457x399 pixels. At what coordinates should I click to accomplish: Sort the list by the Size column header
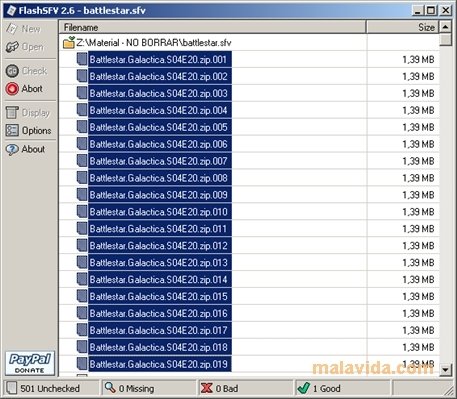point(403,27)
